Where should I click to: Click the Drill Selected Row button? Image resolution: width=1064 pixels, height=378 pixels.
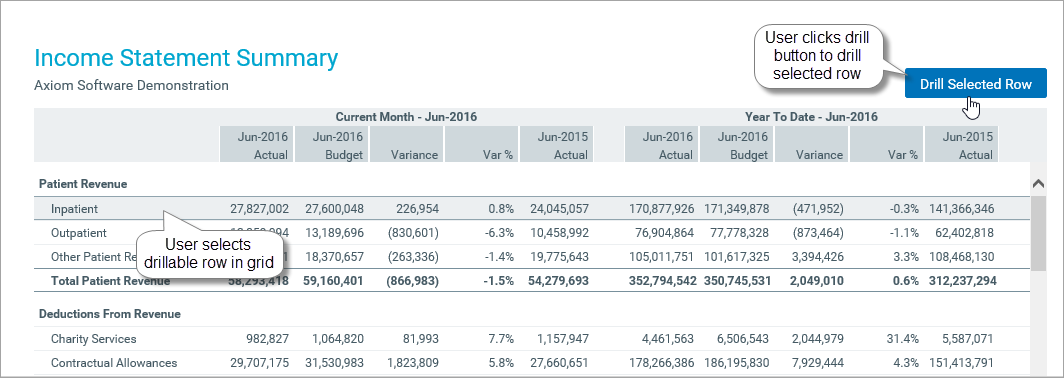pyautogui.click(x=975, y=84)
